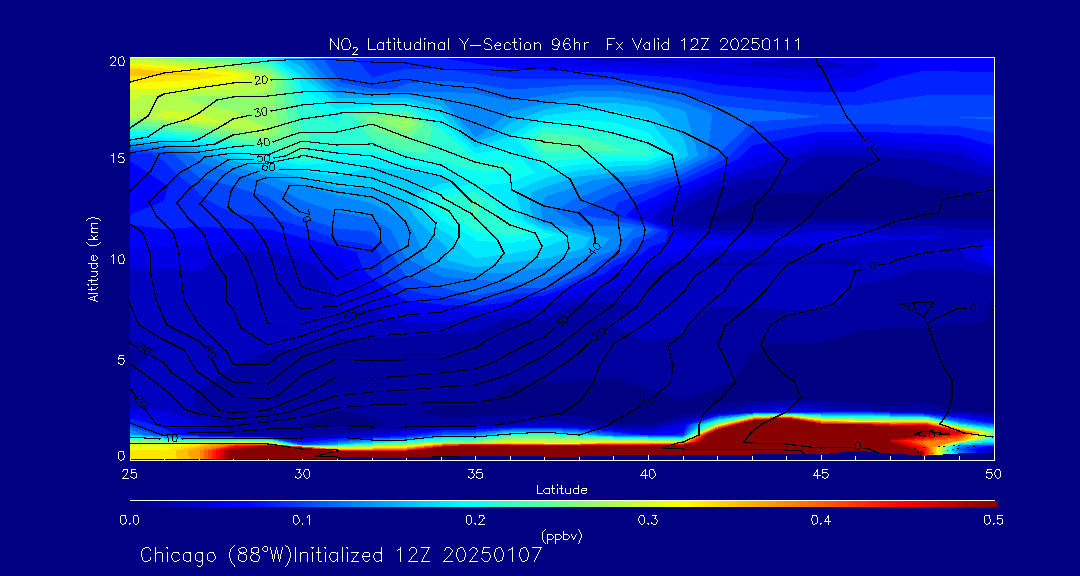1080x576 pixels.
Task: Click the 'Latitude' horizontal axis label
Action: pyautogui.click(x=561, y=490)
